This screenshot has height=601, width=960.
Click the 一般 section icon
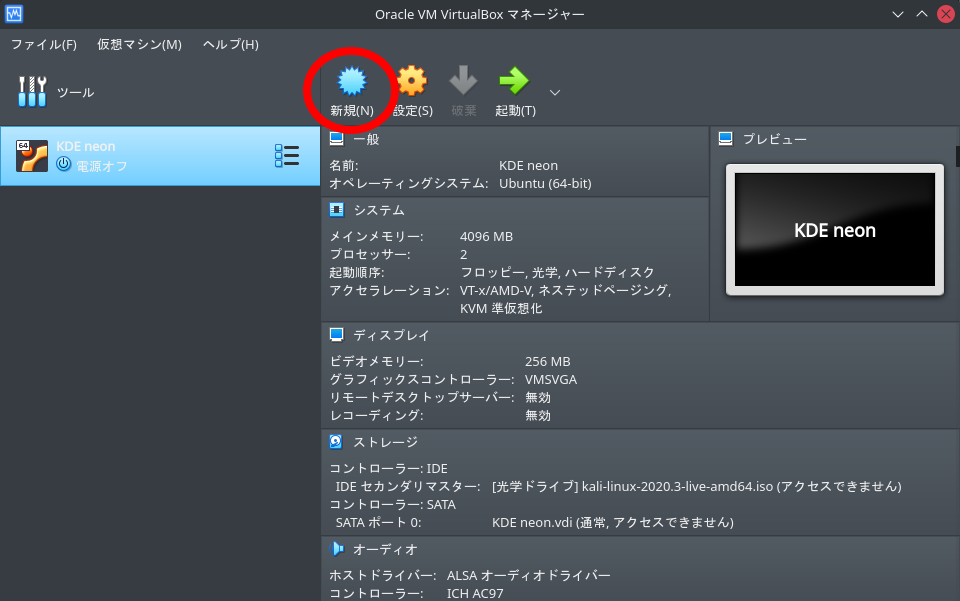tap(337, 138)
